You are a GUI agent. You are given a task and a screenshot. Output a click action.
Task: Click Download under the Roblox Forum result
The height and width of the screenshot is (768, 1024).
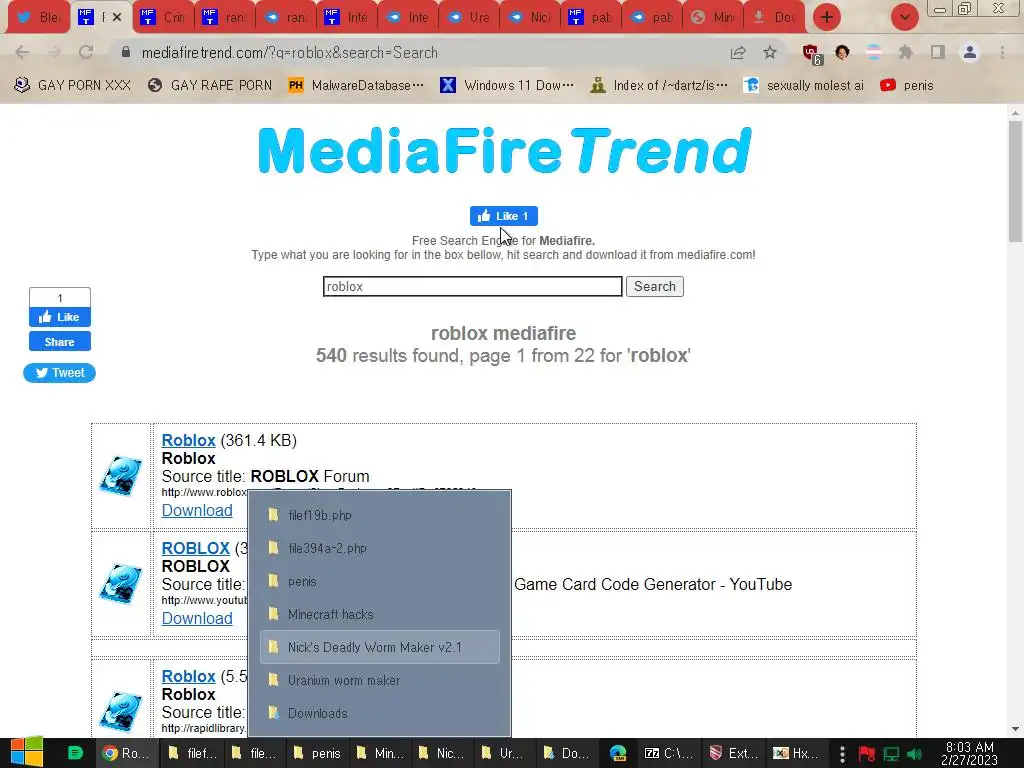point(197,510)
